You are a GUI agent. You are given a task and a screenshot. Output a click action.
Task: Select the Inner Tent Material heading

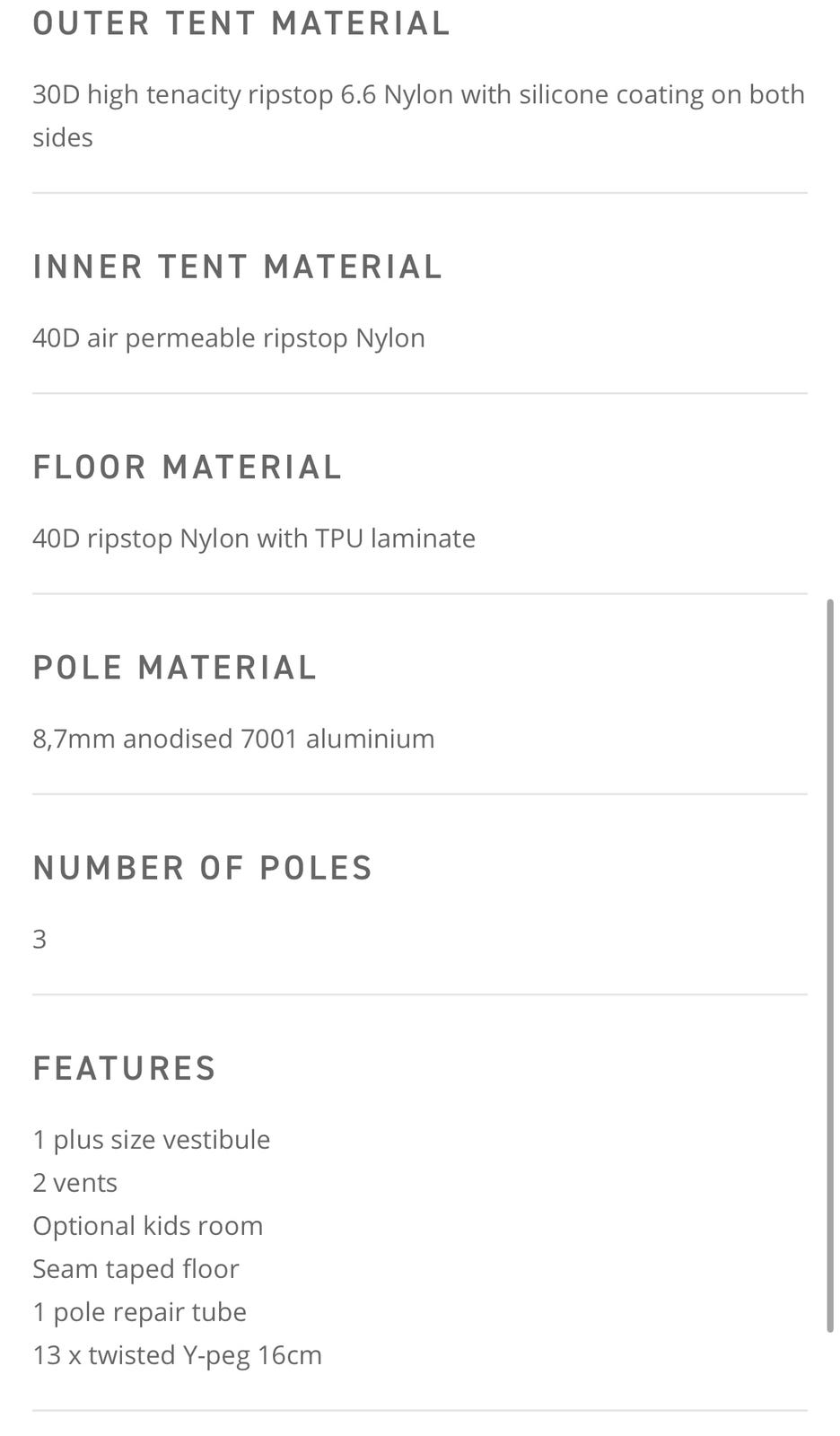(238, 267)
